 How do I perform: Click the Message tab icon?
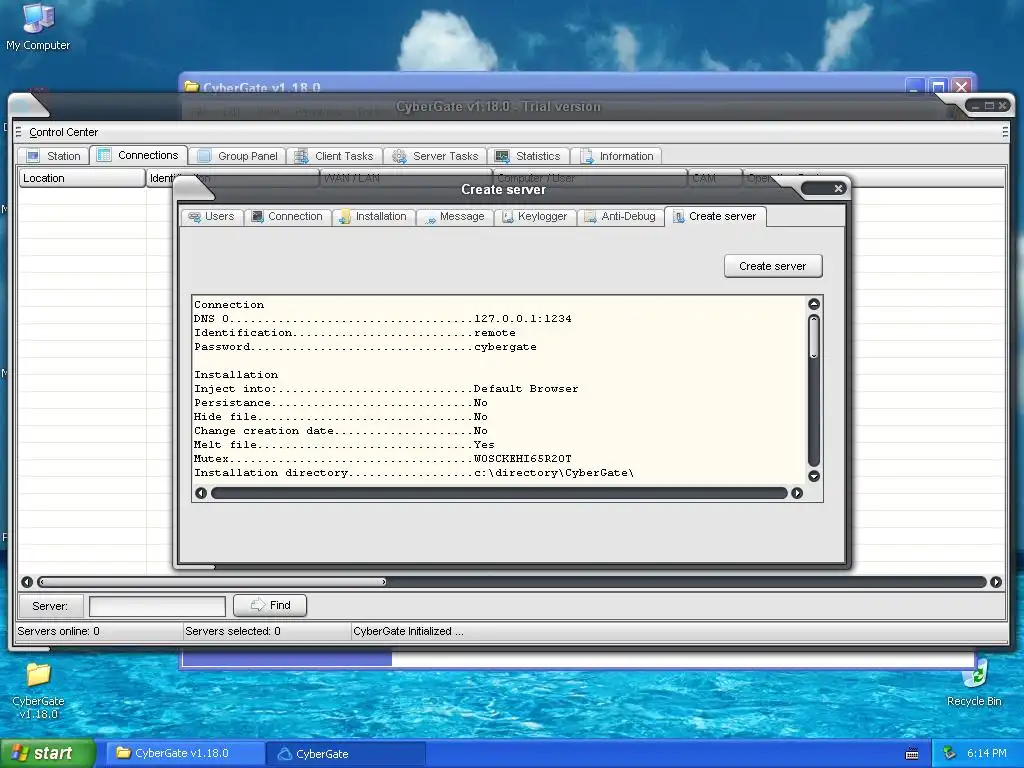[430, 219]
